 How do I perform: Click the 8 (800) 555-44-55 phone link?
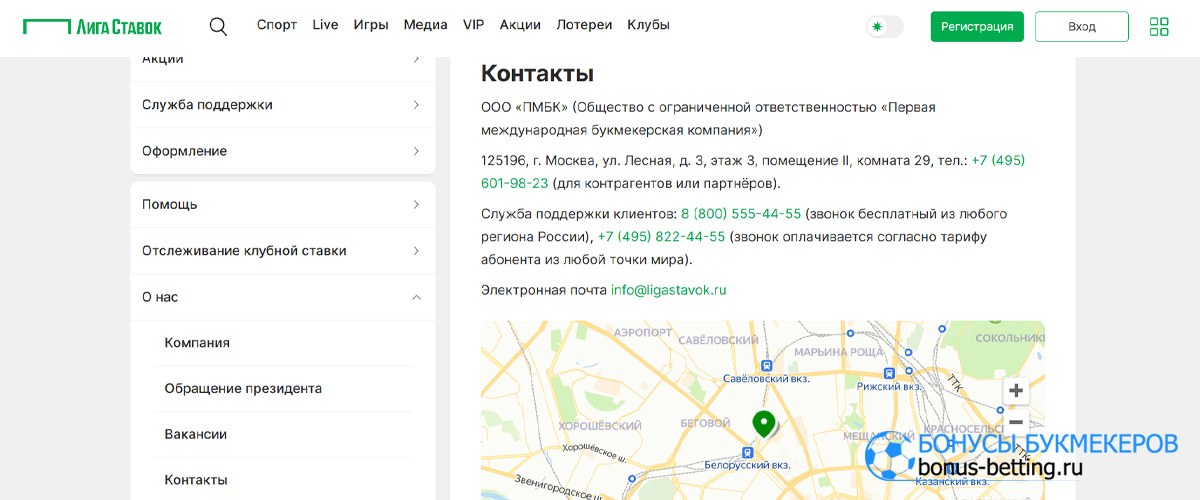point(741,214)
